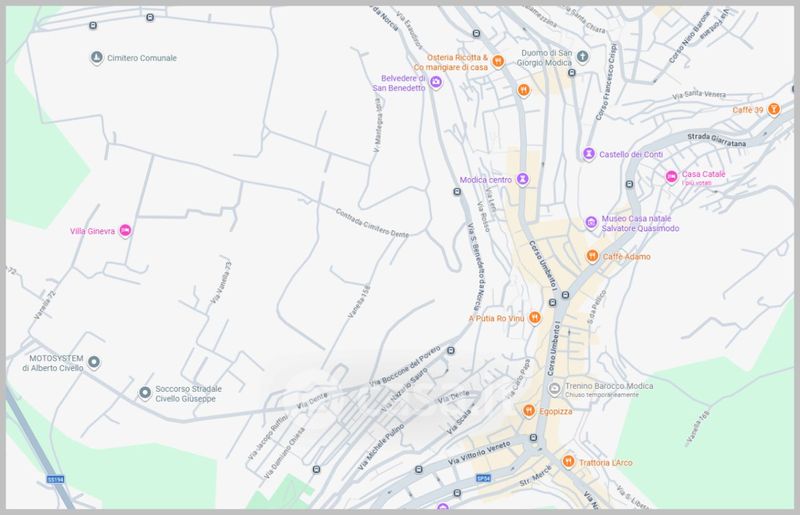Select the Trattoria L'Arco restaurant icon
The height and width of the screenshot is (515, 800).
[x=568, y=462]
